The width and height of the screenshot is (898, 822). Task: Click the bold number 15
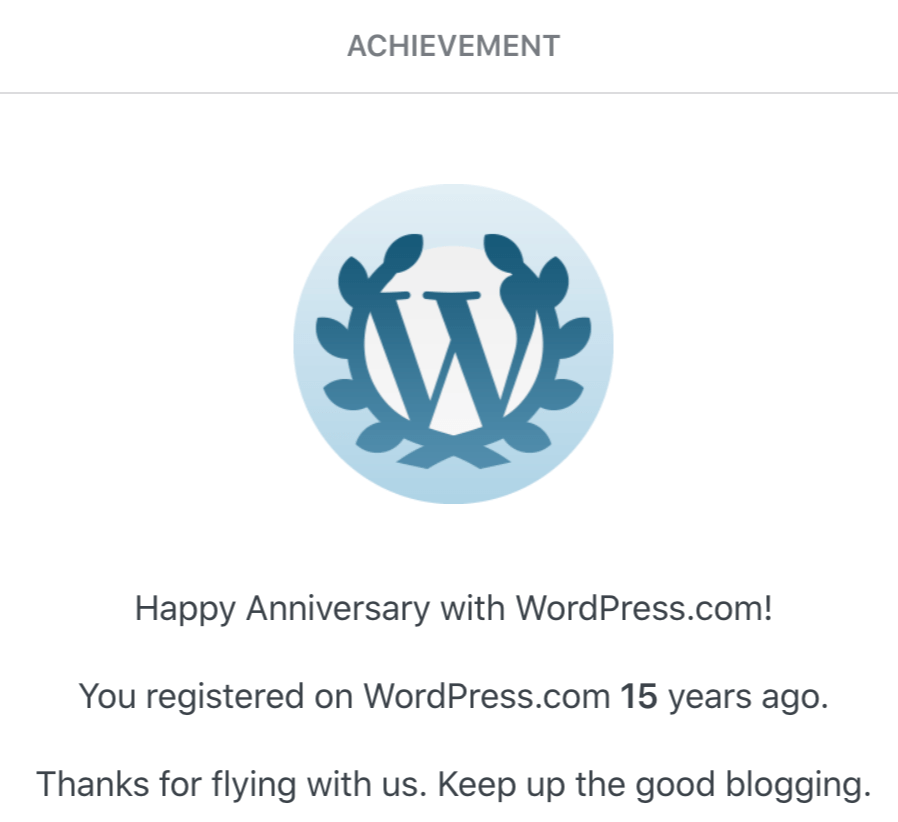click(639, 696)
